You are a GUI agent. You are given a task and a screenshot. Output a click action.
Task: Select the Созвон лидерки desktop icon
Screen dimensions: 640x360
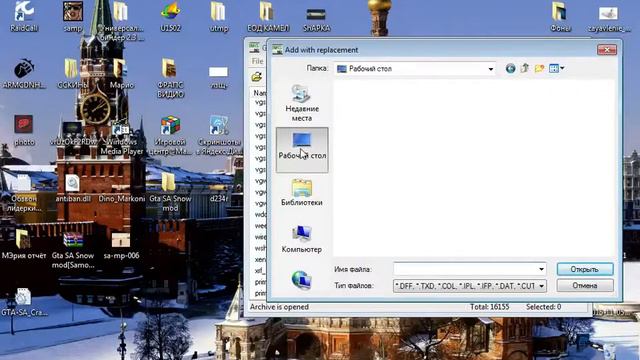point(24,193)
